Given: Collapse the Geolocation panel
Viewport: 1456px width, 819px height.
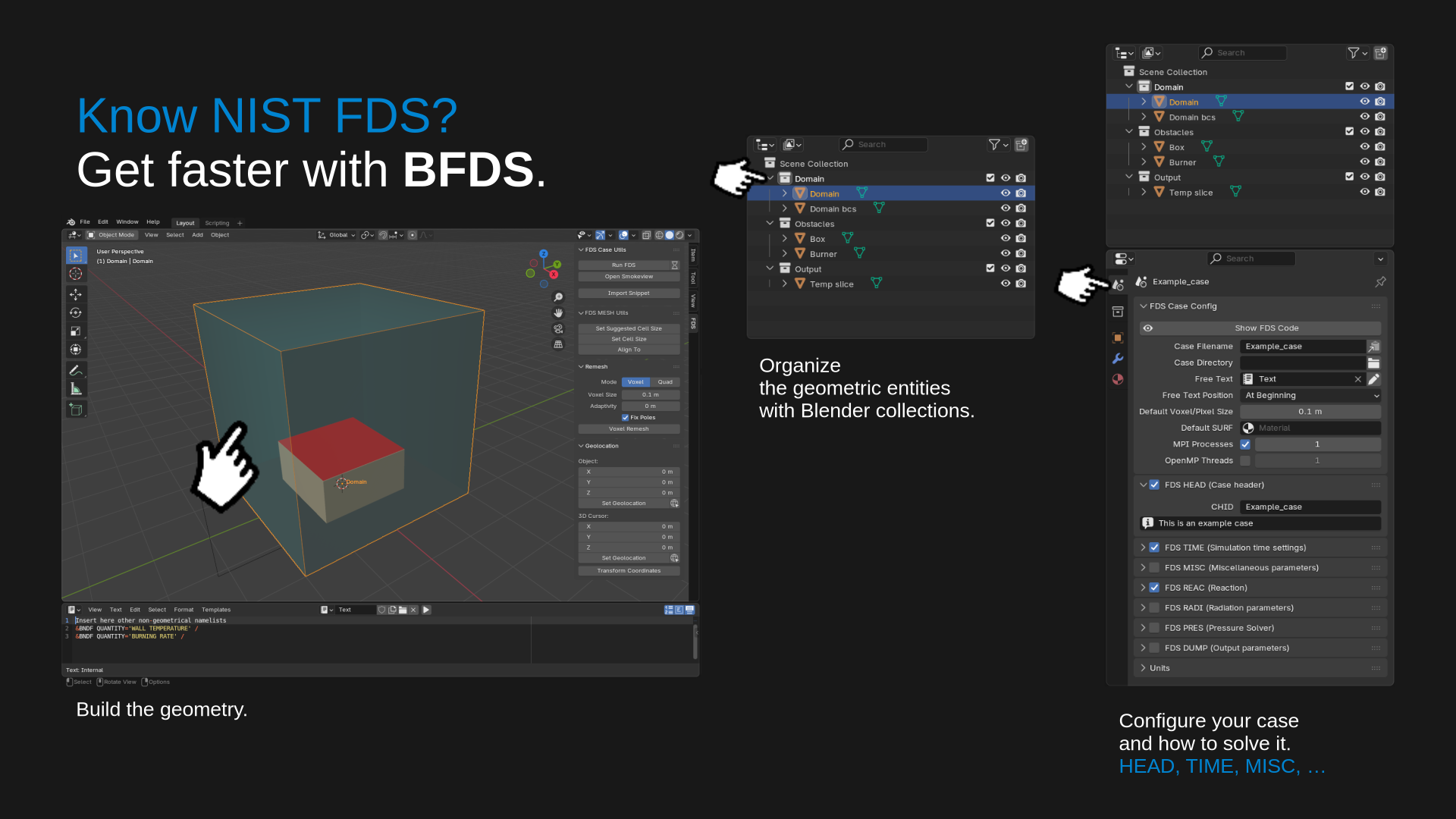Looking at the screenshot, I should tap(581, 446).
